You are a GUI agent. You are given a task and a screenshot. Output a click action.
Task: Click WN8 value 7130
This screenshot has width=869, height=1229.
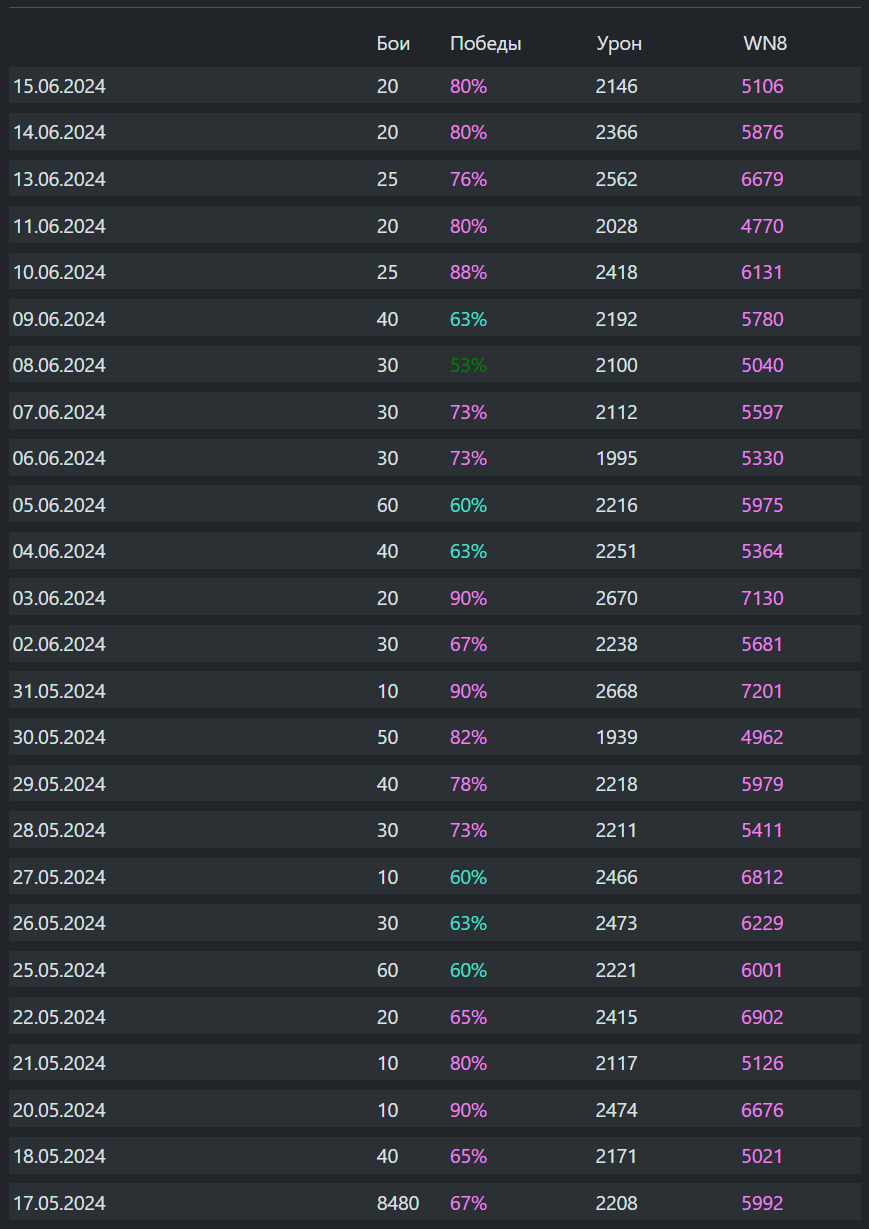tap(762, 598)
